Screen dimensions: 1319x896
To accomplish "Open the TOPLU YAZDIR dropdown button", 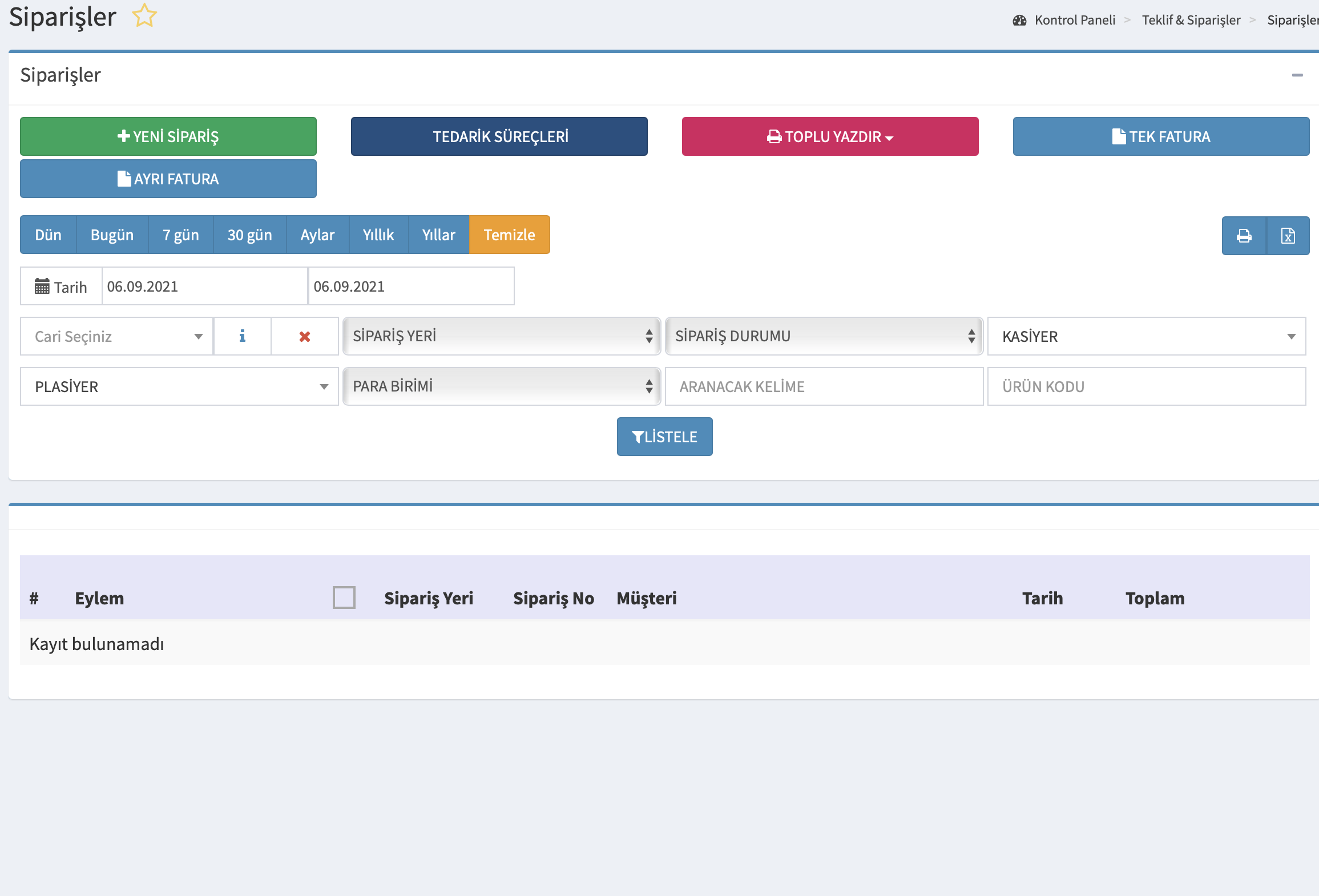I will coord(830,137).
